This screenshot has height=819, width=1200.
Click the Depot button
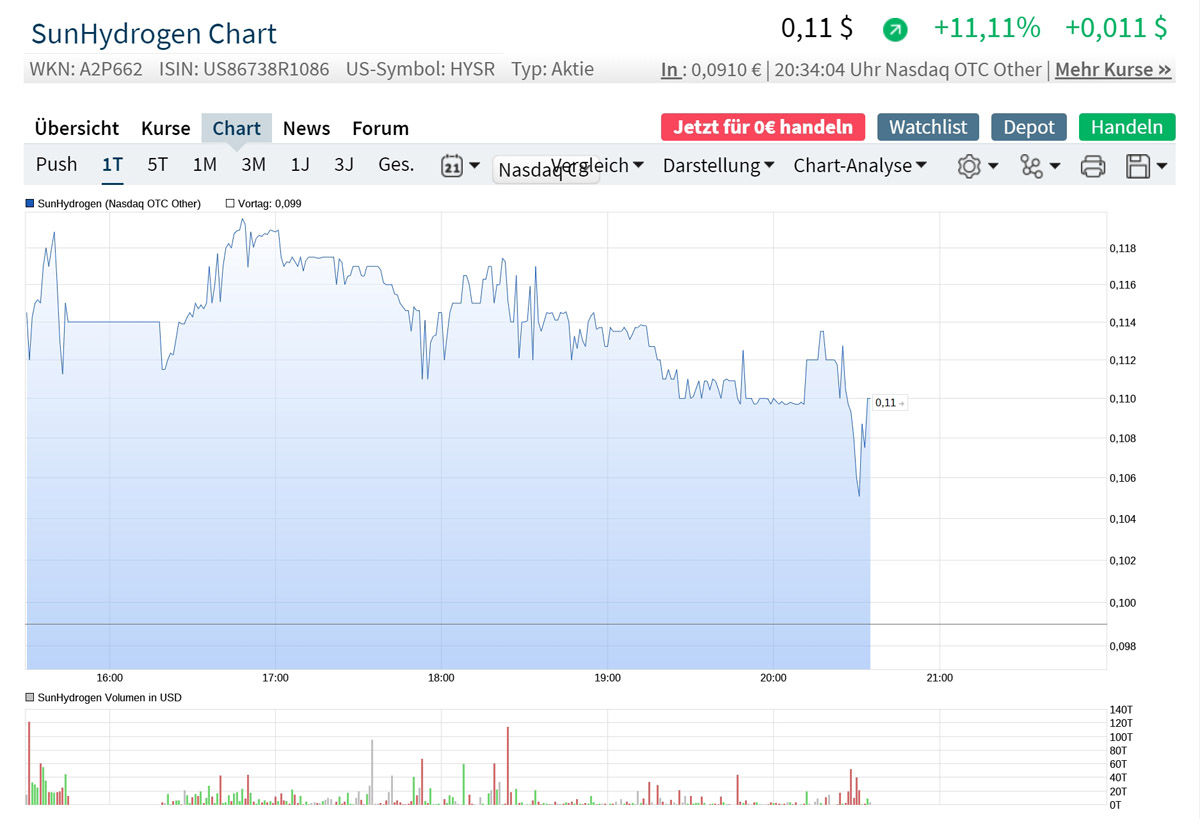[x=1029, y=127]
